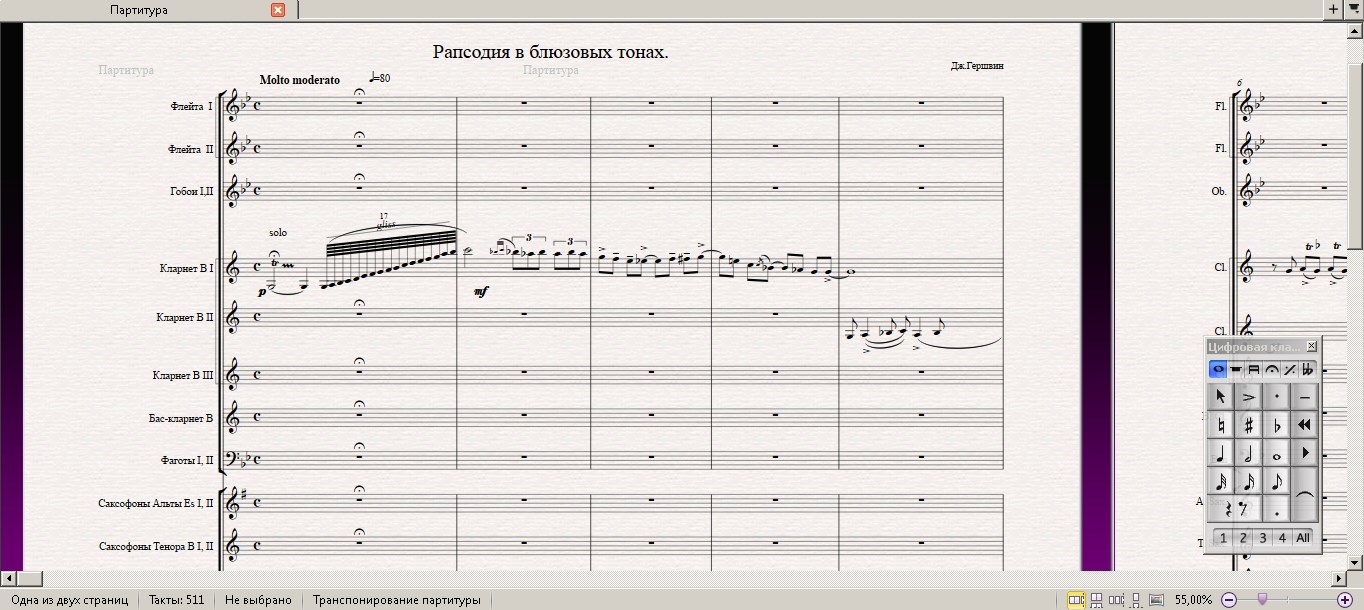The height and width of the screenshot is (610, 1364).
Task: Click 'Одна из двух страниц' in status bar
Action: pos(69,600)
